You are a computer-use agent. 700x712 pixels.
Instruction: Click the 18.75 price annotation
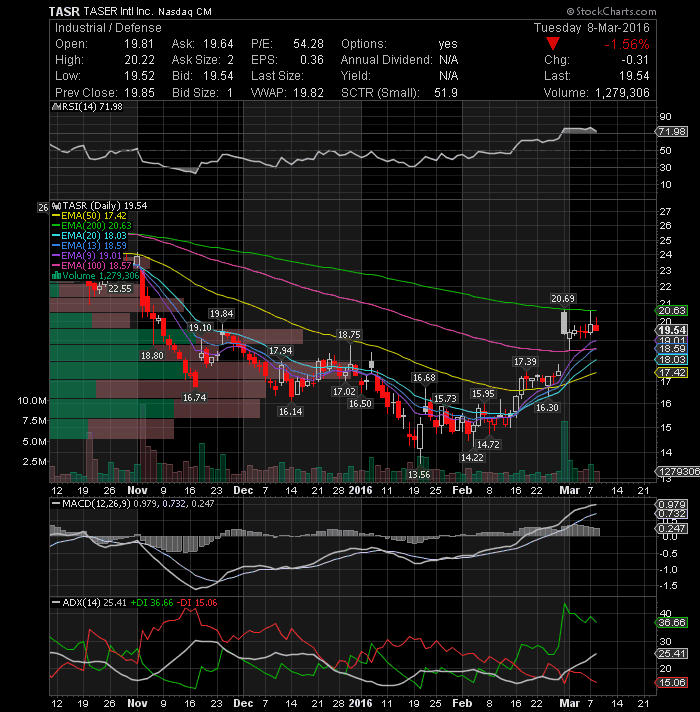pyautogui.click(x=349, y=335)
